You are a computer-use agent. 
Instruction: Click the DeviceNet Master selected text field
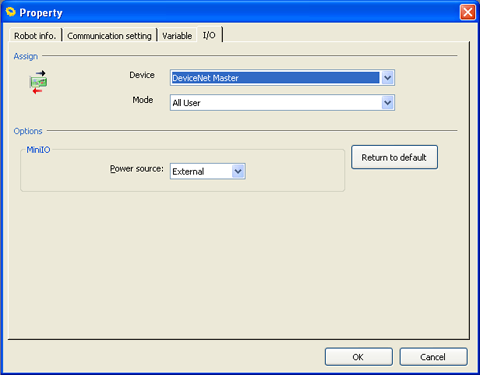coord(275,78)
